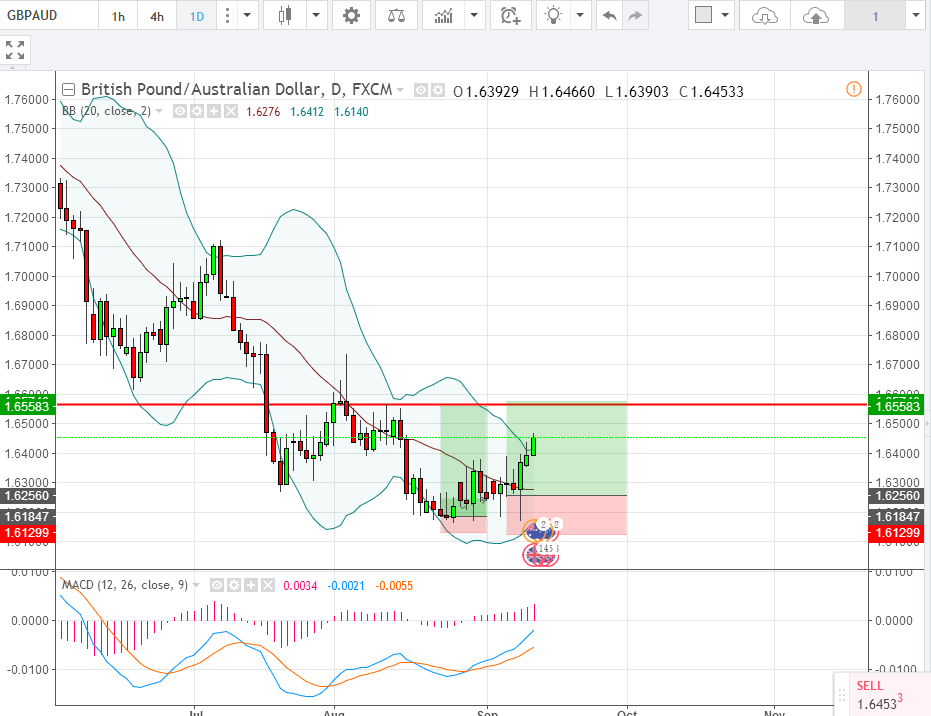Open Bollinger Bands settings gear

[x=197, y=111]
